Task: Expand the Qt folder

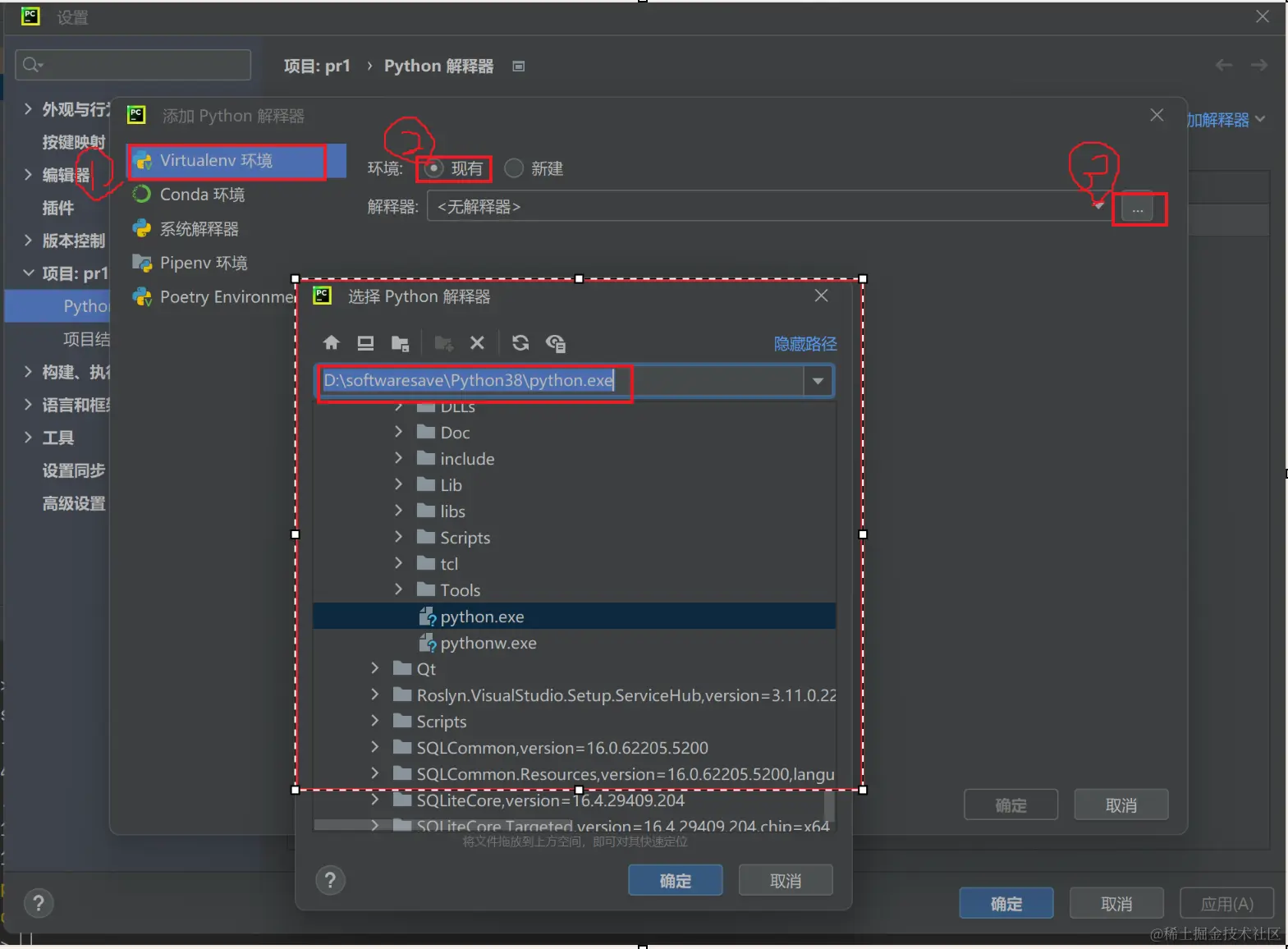Action: [375, 668]
